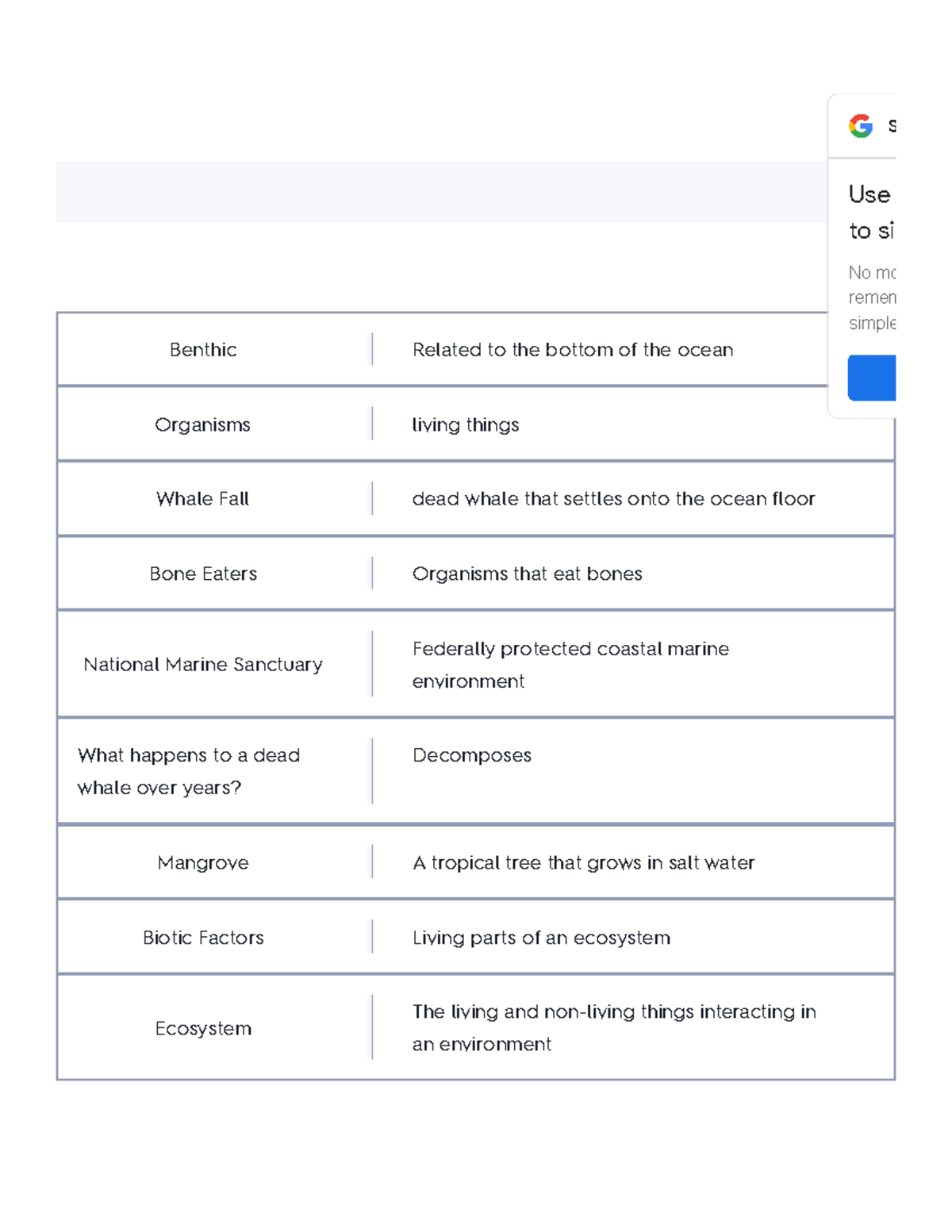Click the answer Decomposes
This screenshot has width=952, height=1232.
click(x=472, y=755)
